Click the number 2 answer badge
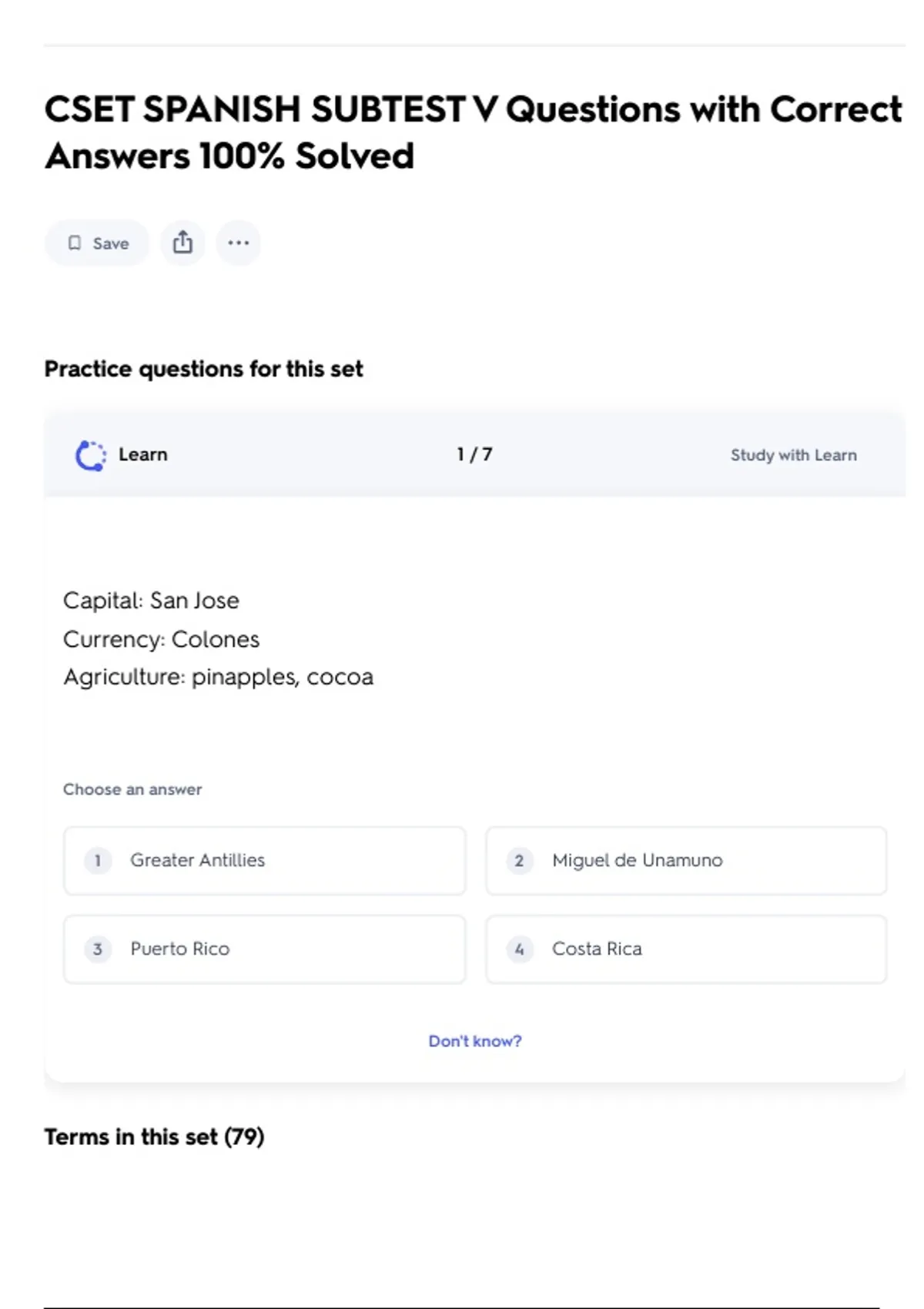This screenshot has width=924, height=1309. point(519,861)
